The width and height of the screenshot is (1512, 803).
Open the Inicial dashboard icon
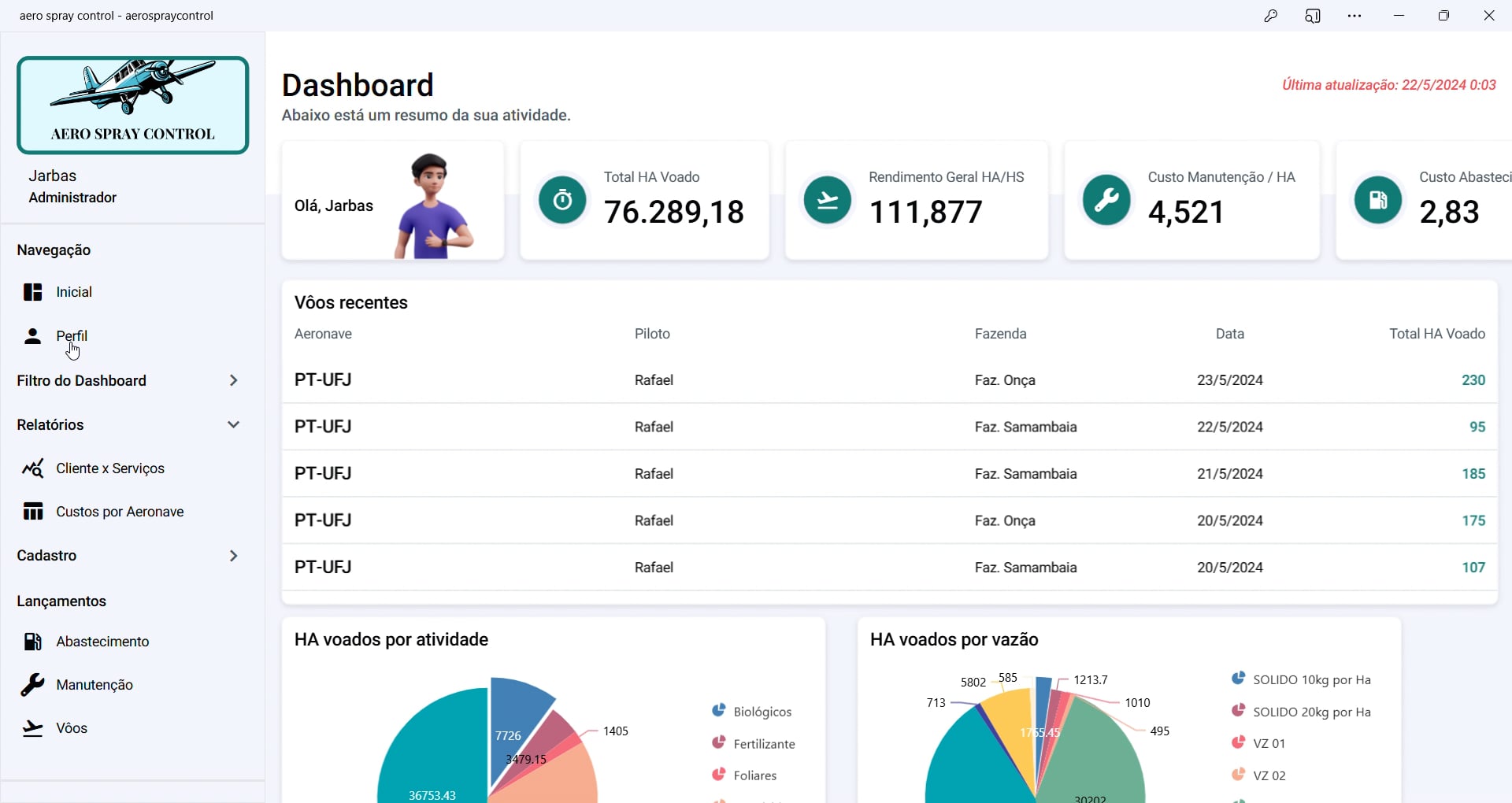[32, 292]
